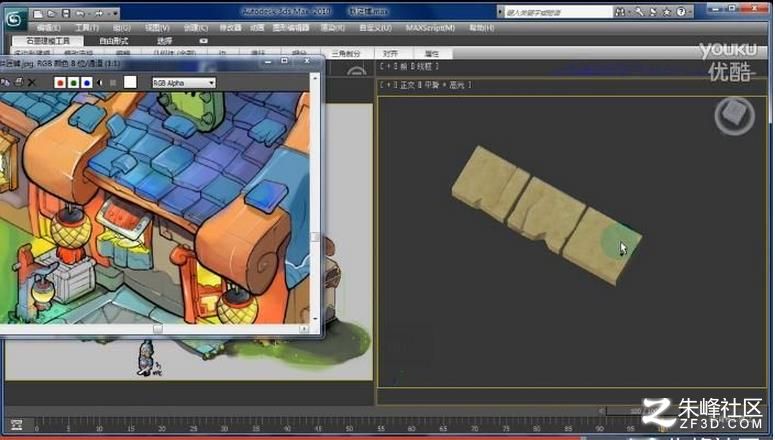Image resolution: width=775 pixels, height=440 pixels.
Task: Switch to the 选择 ribbon tab
Action: pos(165,41)
